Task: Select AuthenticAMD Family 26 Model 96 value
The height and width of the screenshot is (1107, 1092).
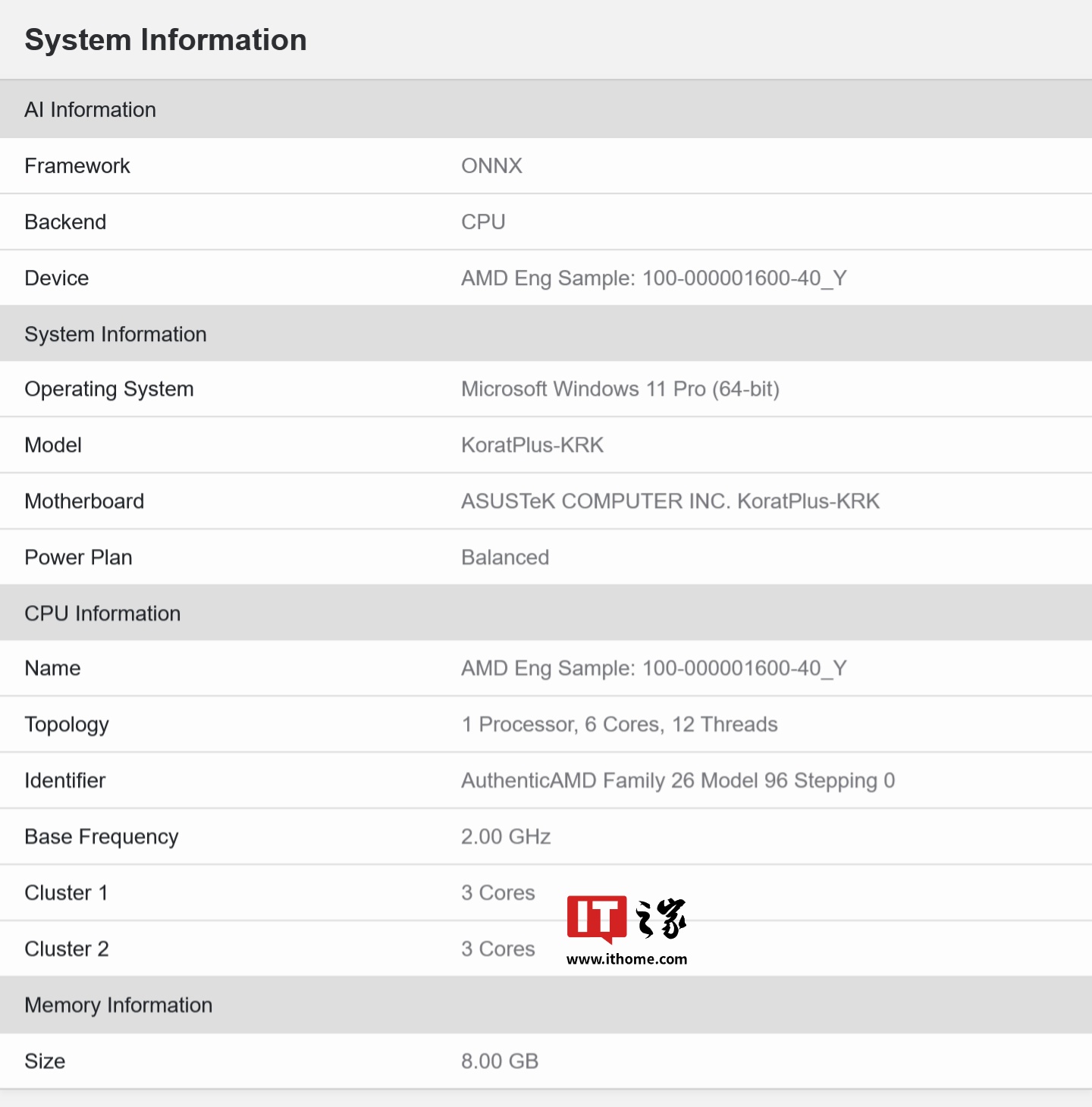Action: click(678, 781)
